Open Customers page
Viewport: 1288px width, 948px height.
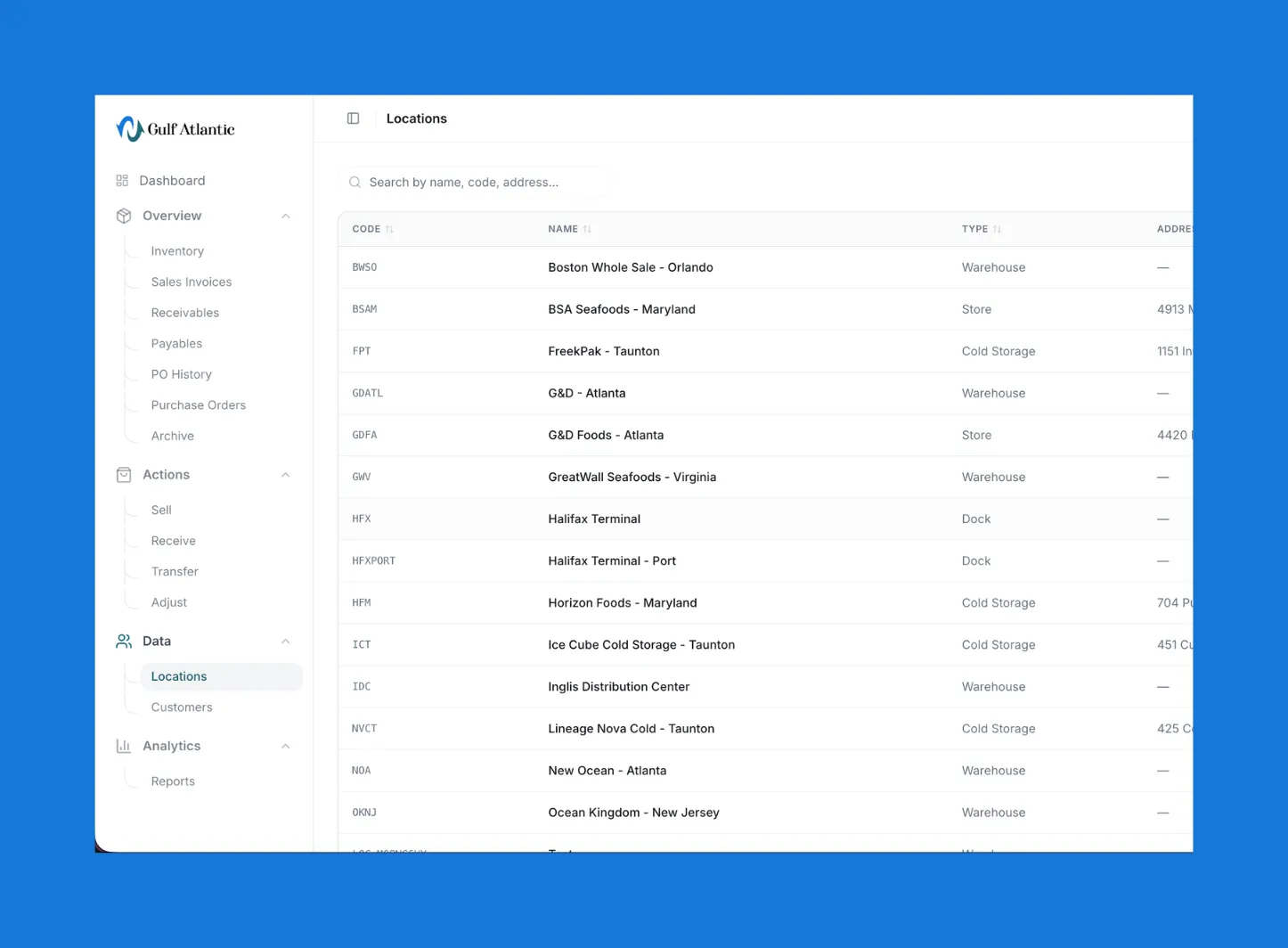pyautogui.click(x=182, y=707)
